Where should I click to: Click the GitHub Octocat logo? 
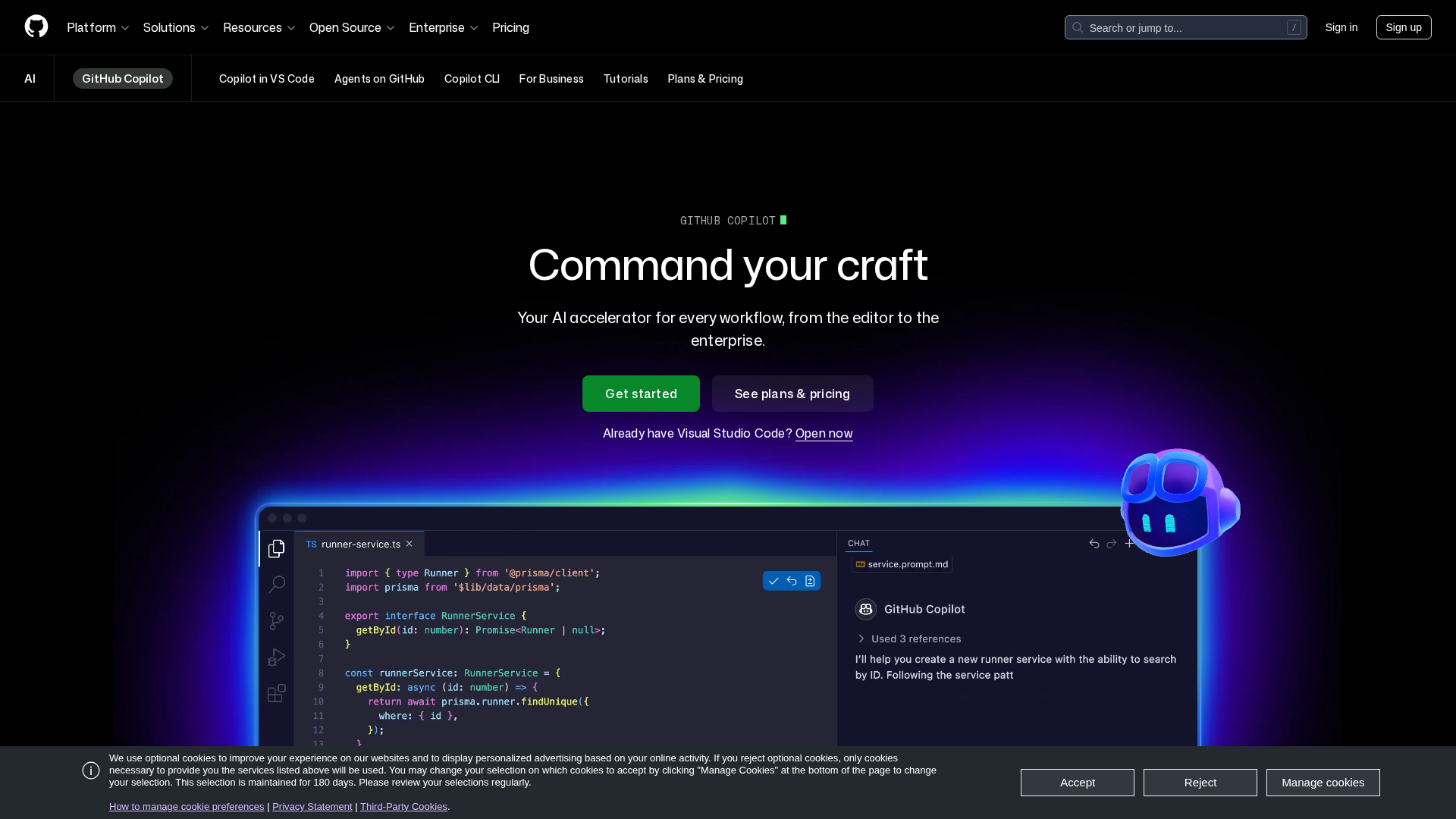[36, 27]
